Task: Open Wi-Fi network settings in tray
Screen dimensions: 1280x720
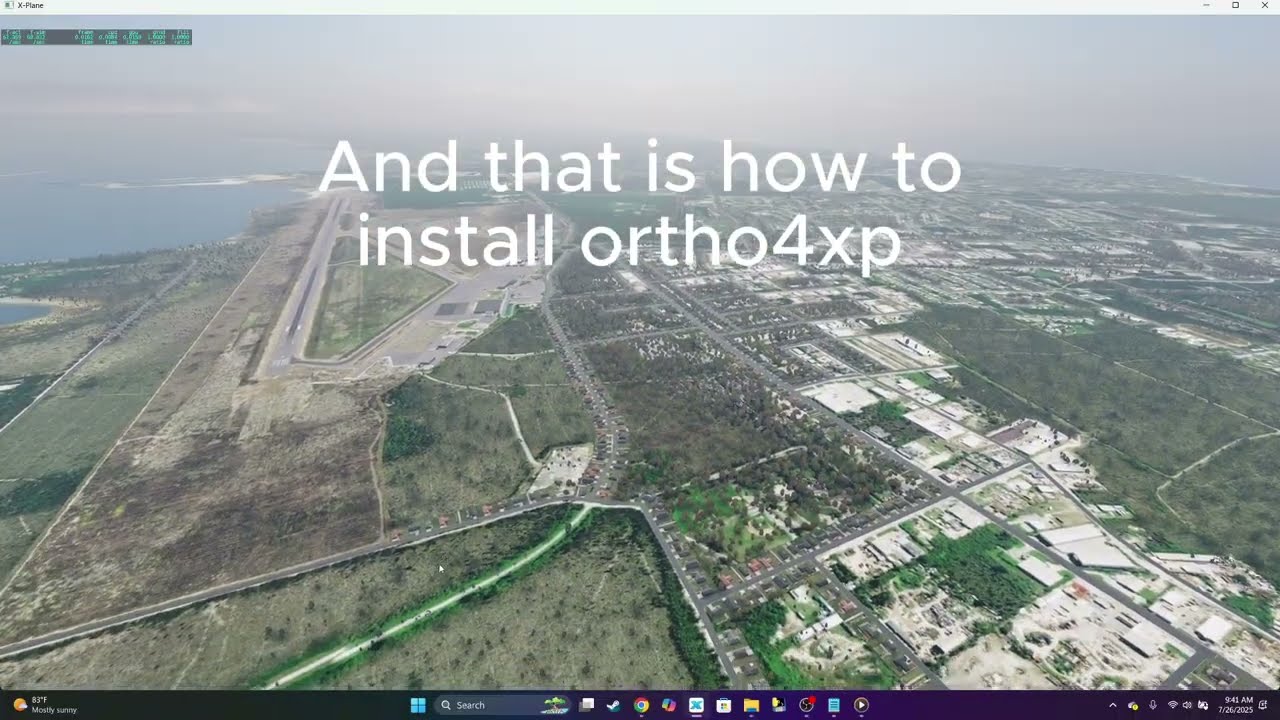Action: coord(1172,705)
